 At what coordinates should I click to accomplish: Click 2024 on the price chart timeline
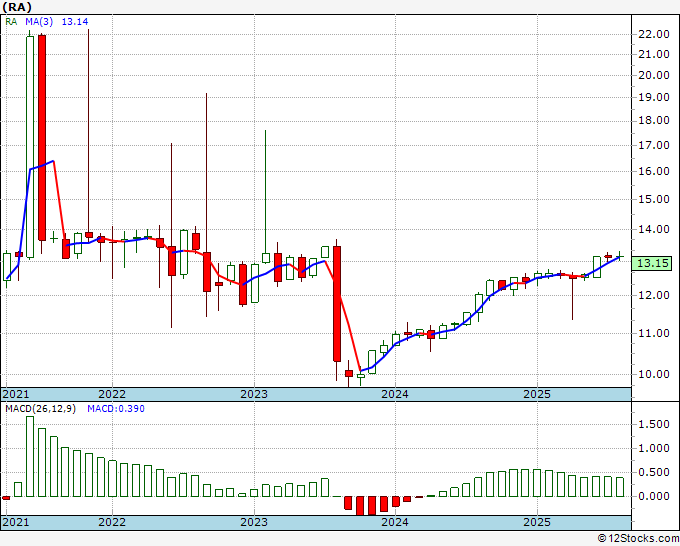click(395, 394)
